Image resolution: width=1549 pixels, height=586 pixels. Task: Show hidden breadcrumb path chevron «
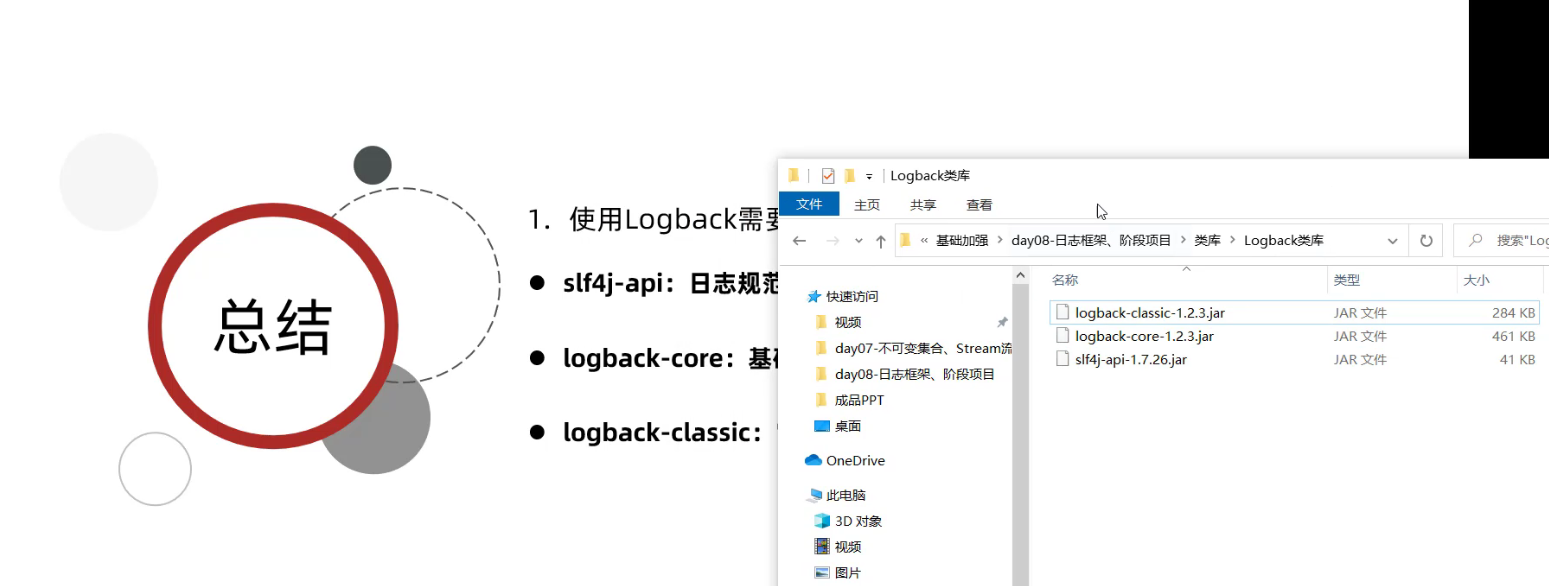(925, 241)
